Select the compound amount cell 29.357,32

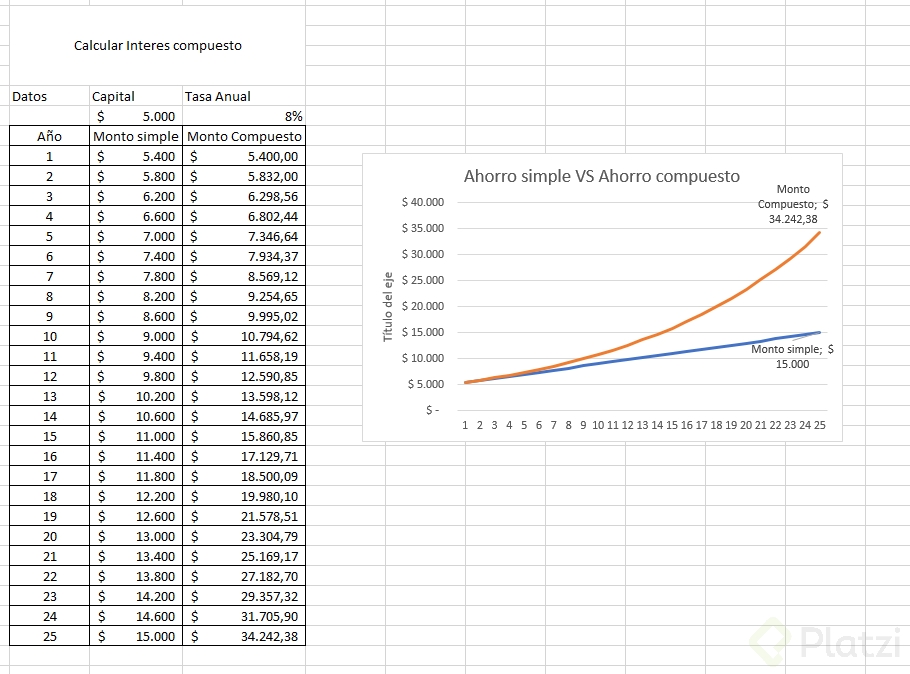[x=244, y=596]
